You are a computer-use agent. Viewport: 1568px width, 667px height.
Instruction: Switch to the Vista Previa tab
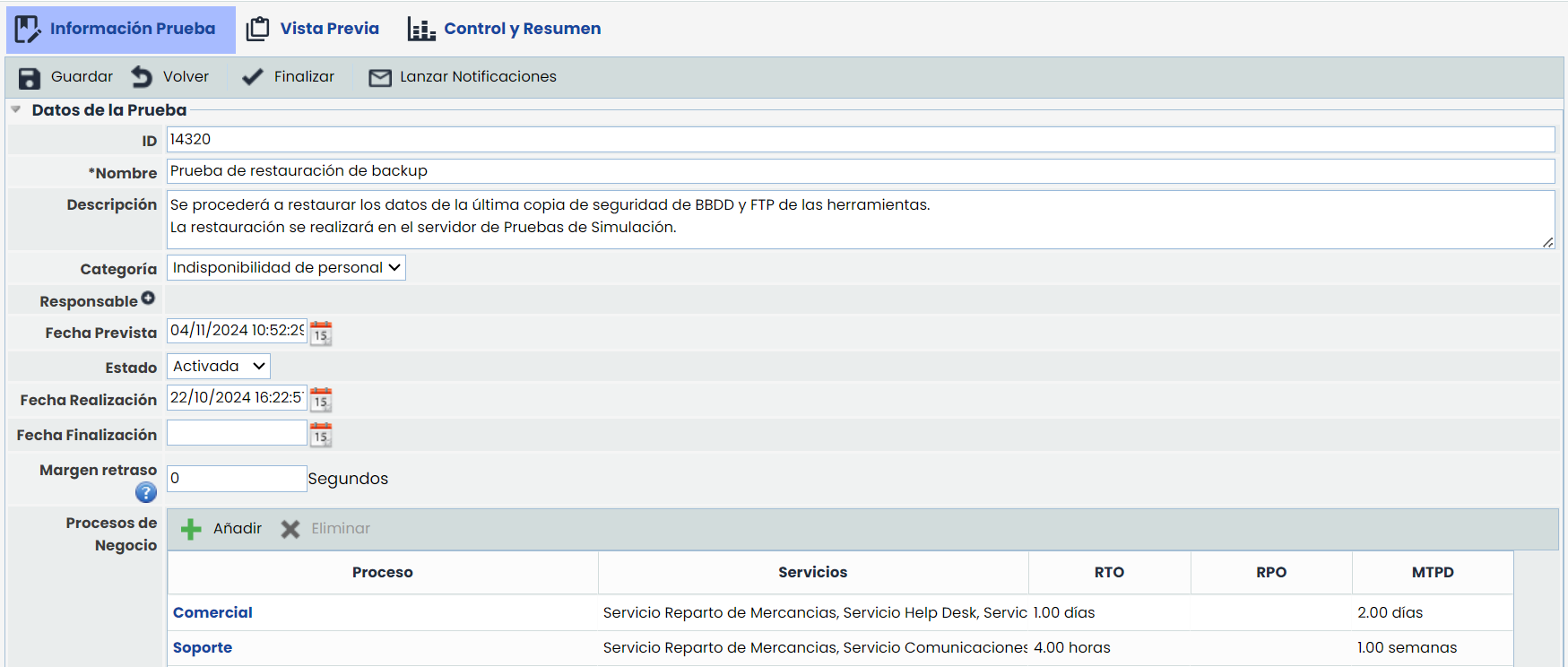[313, 29]
